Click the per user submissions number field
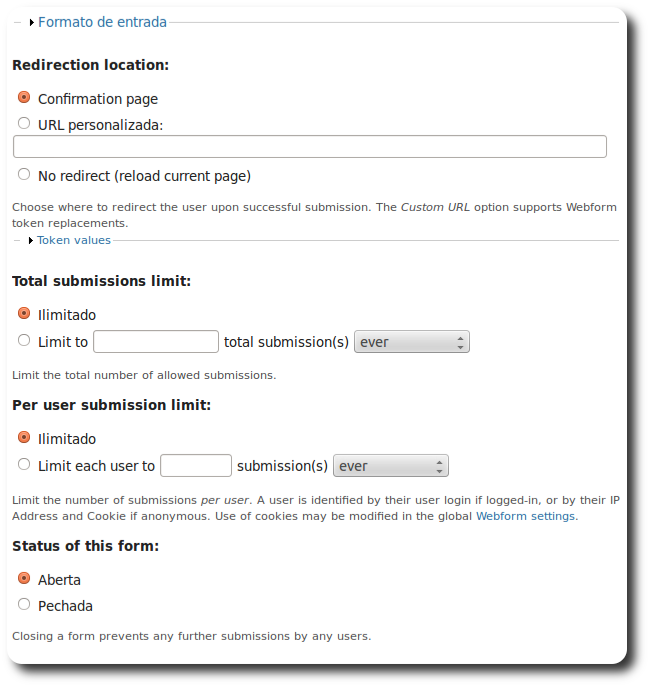Screen dimensions: 650x687 click(x=196, y=466)
